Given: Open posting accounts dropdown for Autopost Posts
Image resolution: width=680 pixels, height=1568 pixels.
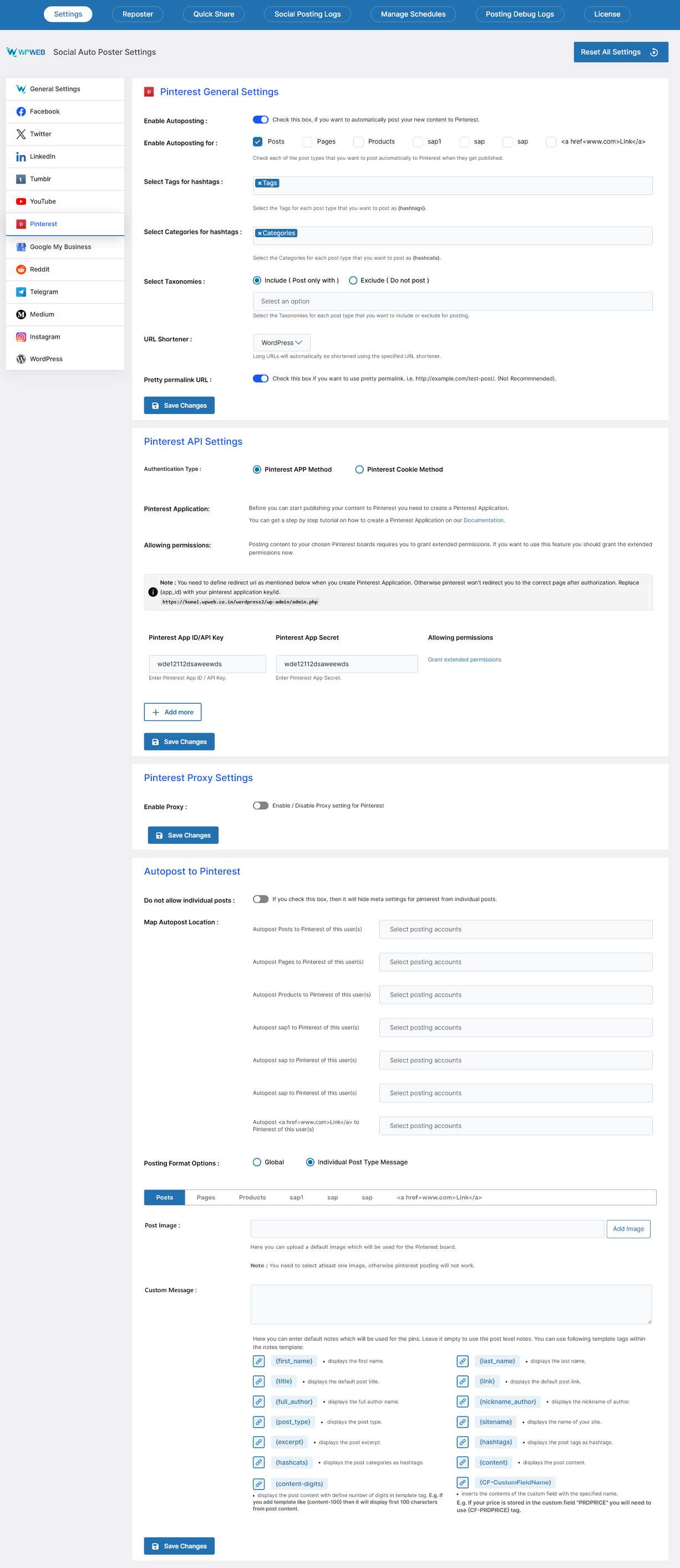Looking at the screenshot, I should 516,930.
